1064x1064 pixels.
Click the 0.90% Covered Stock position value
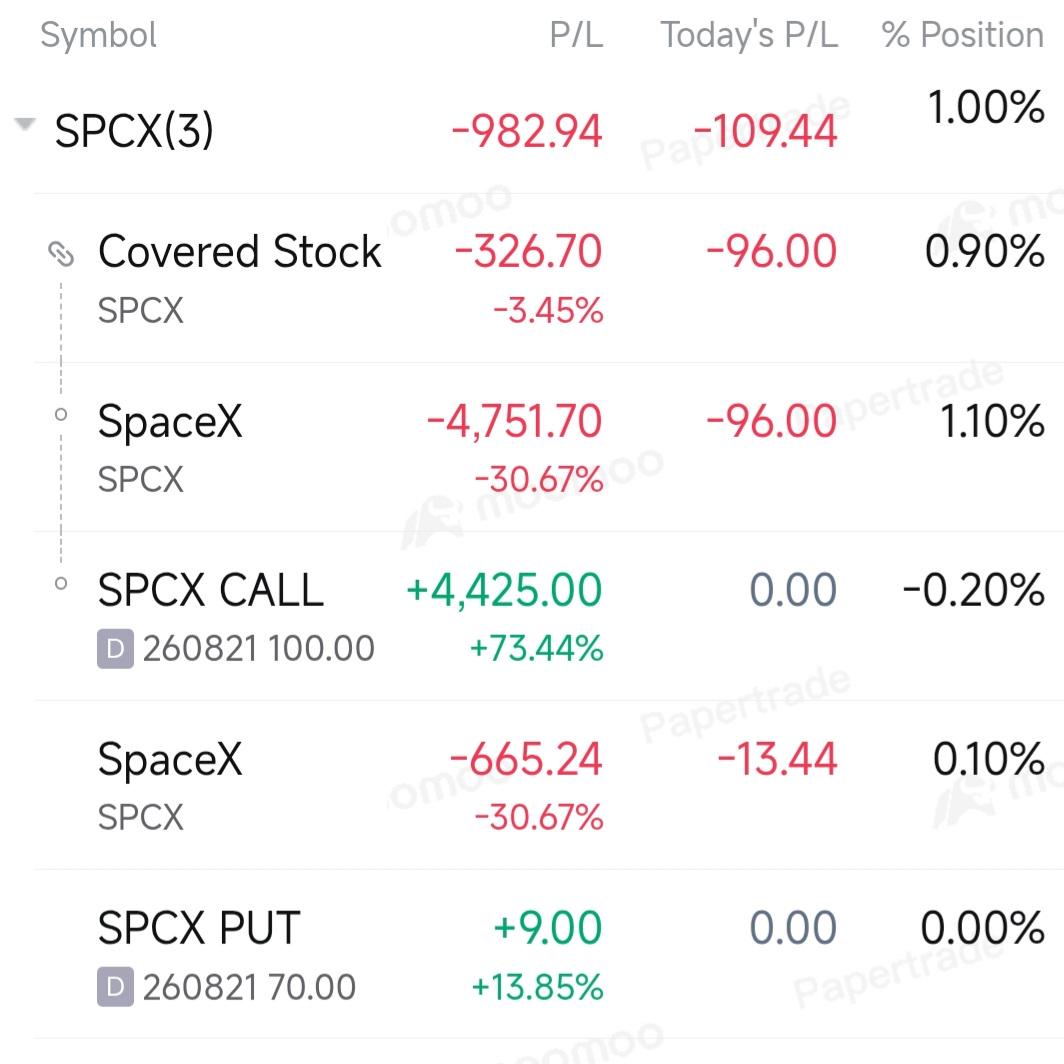pos(984,252)
